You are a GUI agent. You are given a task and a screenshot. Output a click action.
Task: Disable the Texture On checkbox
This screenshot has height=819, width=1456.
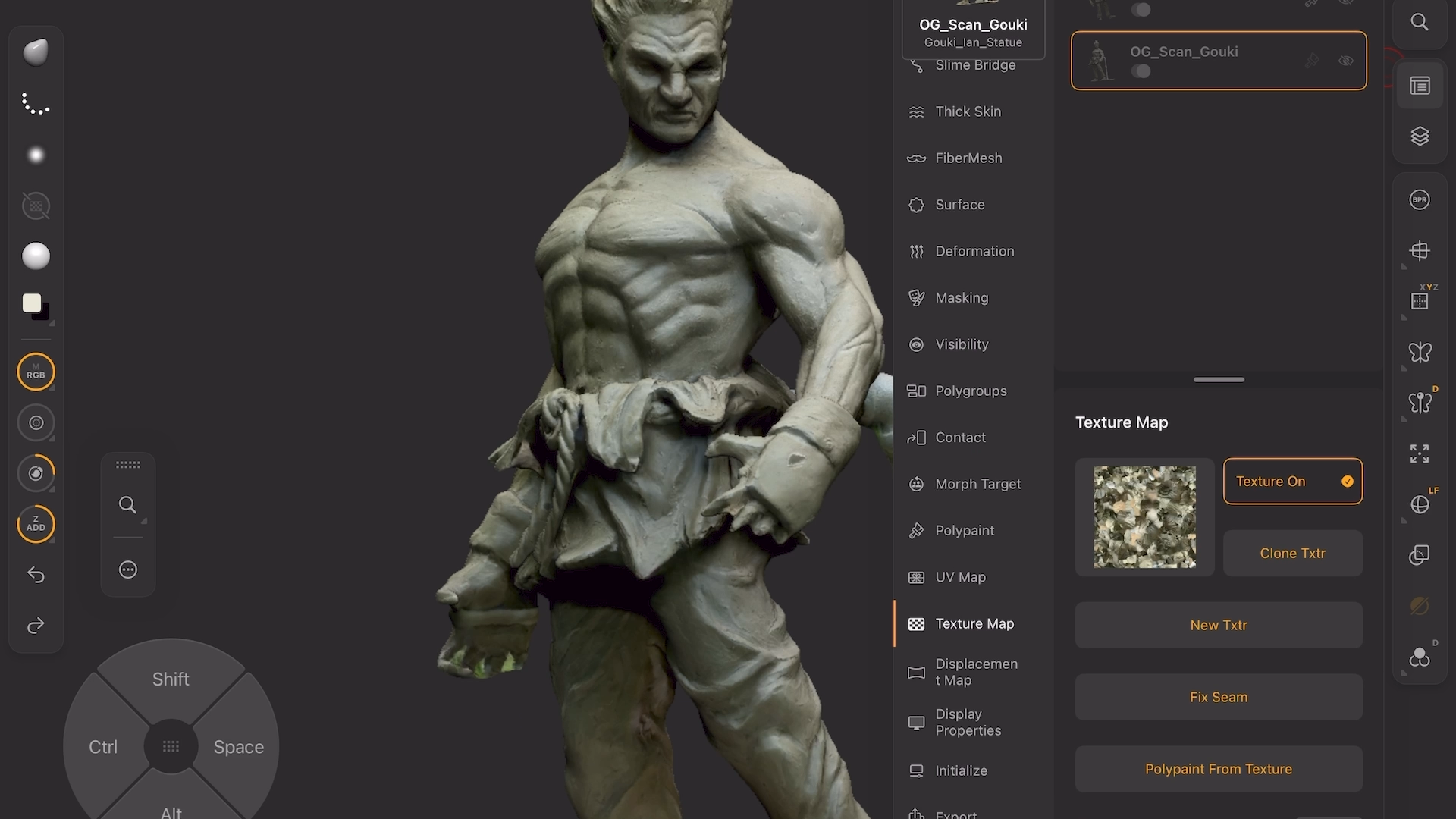1347,482
